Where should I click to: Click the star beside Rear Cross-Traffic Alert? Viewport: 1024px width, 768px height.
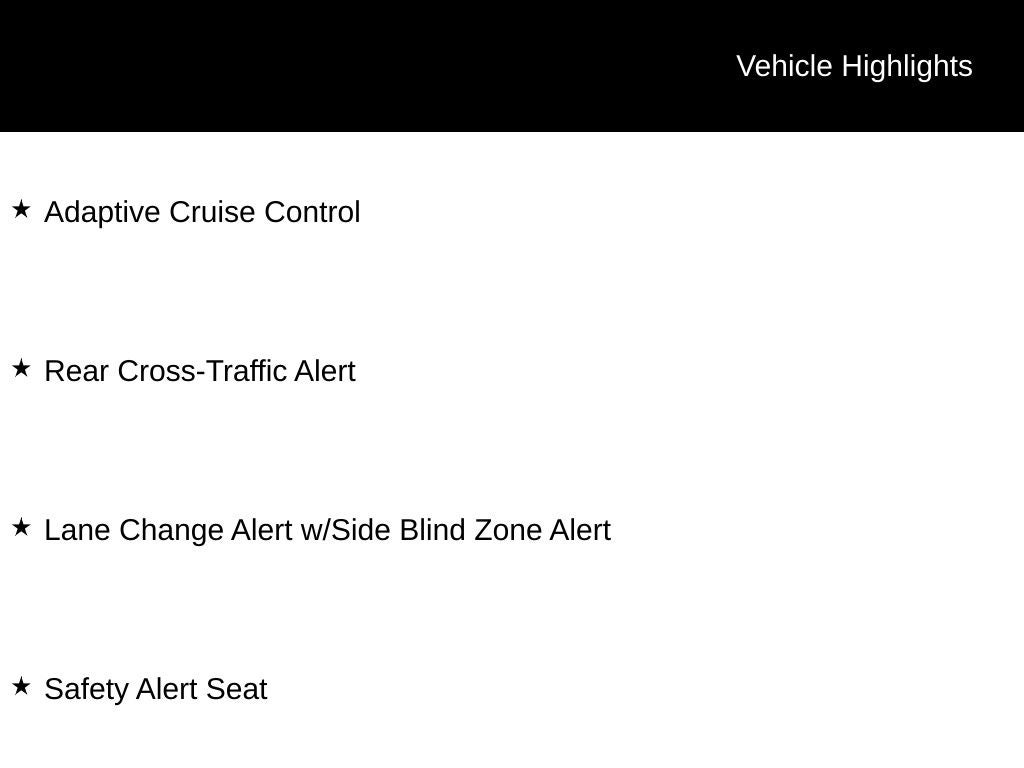click(22, 368)
